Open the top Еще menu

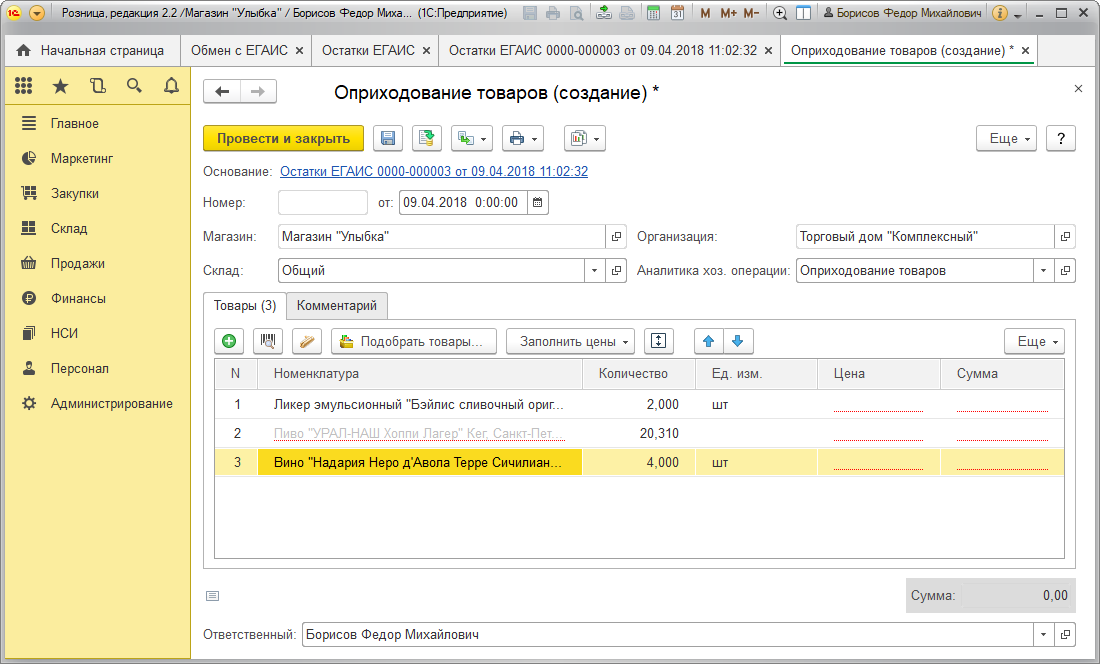[1006, 139]
